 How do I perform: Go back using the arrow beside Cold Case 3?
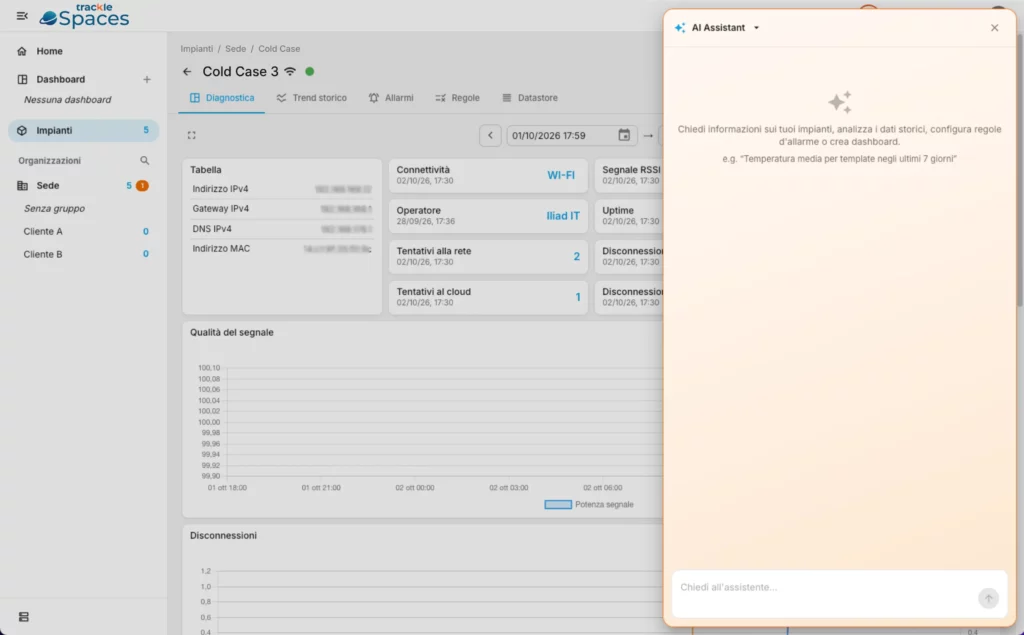pos(187,72)
